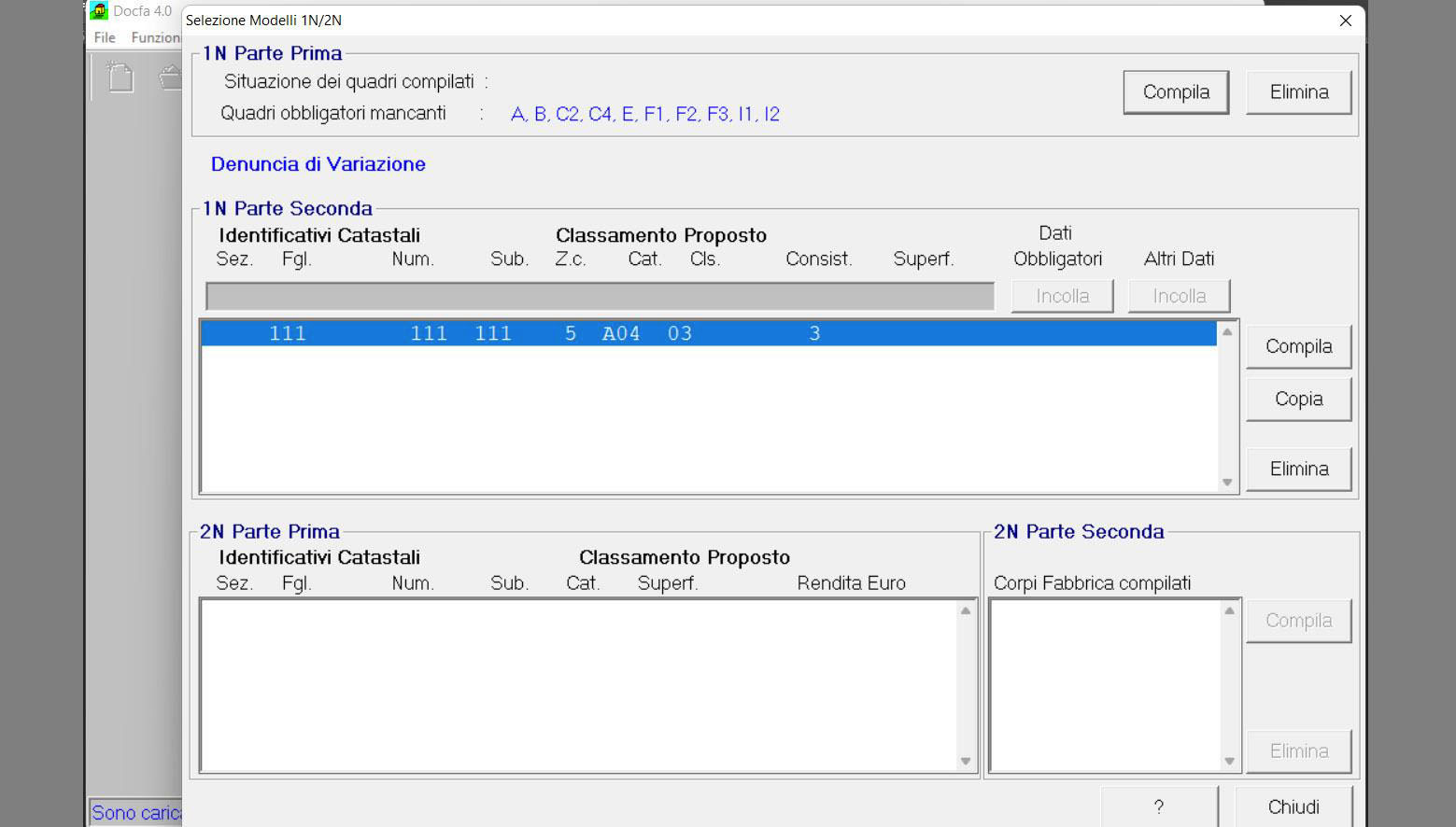The image size is (1456, 827).
Task: Delete selected row with 1N Parte Seconda Elimina
Action: tap(1298, 469)
